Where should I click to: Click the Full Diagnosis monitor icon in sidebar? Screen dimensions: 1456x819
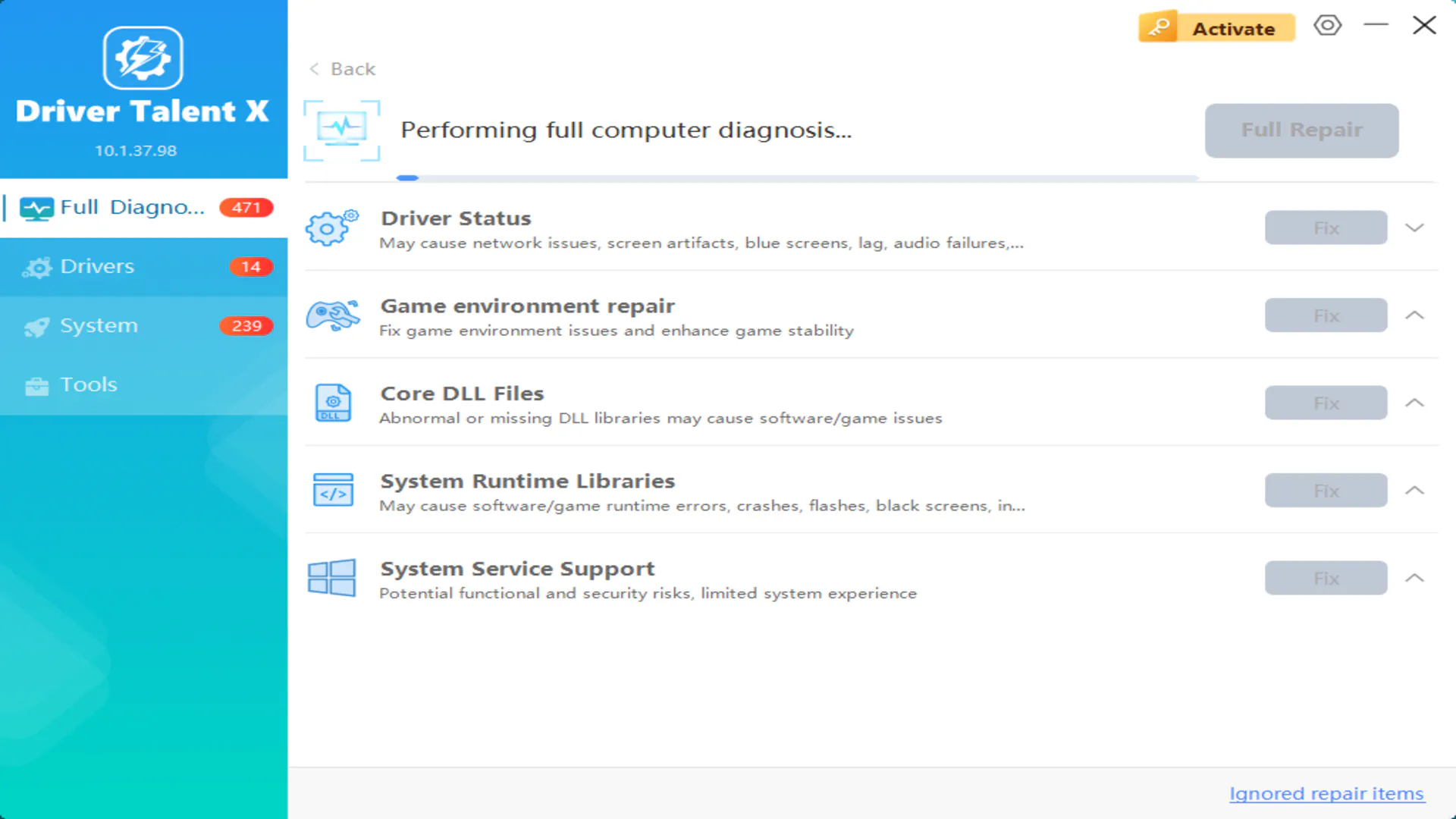click(36, 208)
